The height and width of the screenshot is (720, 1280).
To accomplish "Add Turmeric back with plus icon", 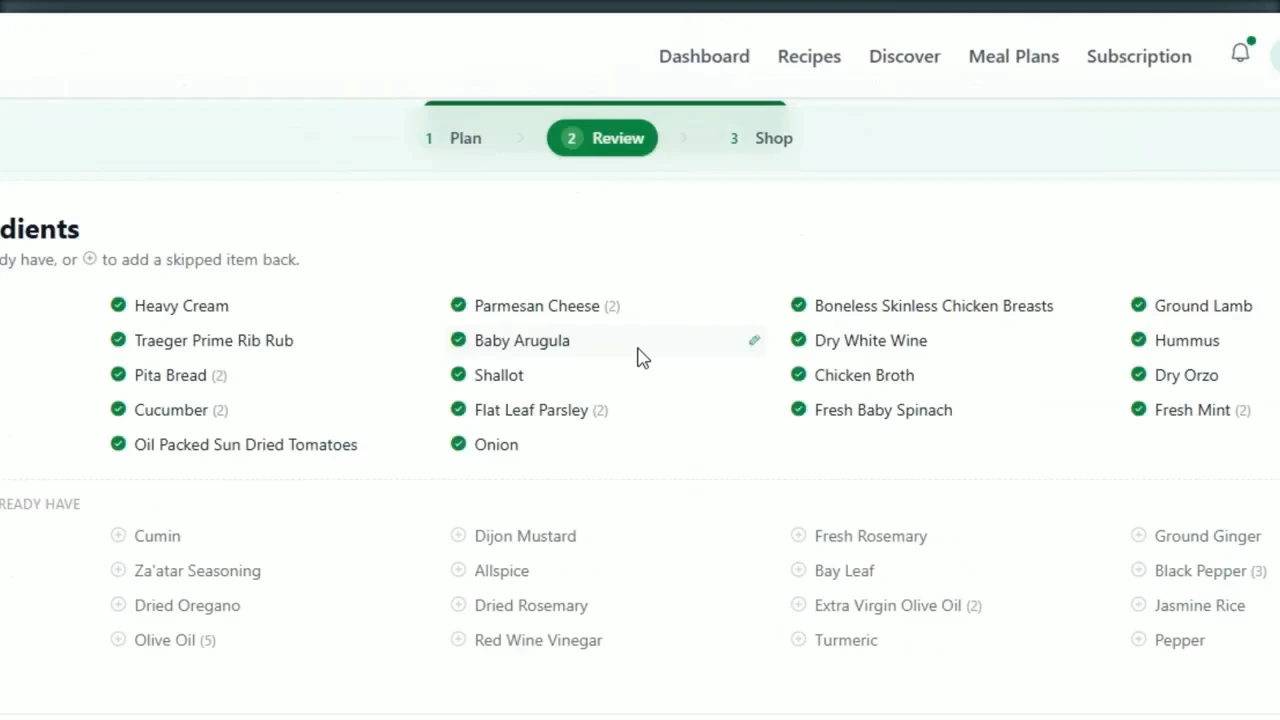I will click(798, 639).
